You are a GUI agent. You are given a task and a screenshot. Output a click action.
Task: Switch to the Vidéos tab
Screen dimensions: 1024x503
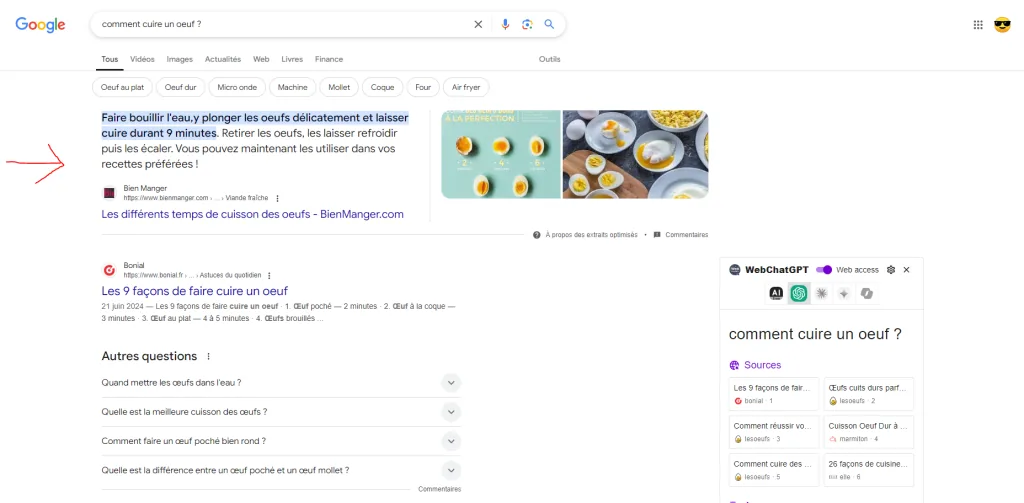142,59
